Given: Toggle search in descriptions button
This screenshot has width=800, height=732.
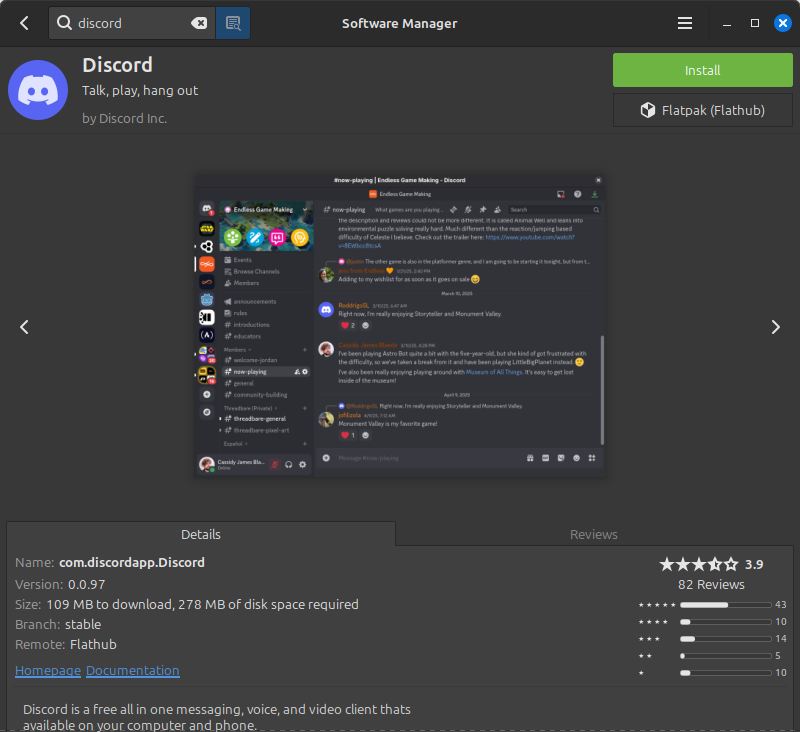Looking at the screenshot, I should coord(233,23).
